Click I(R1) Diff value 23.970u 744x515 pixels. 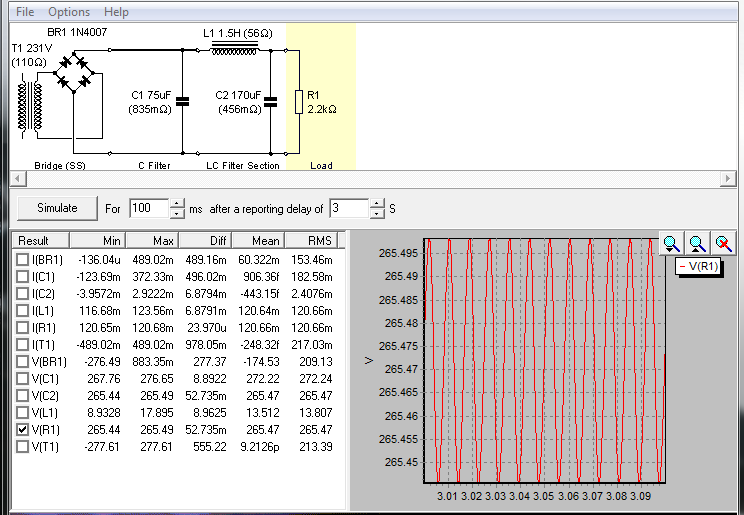(x=206, y=328)
